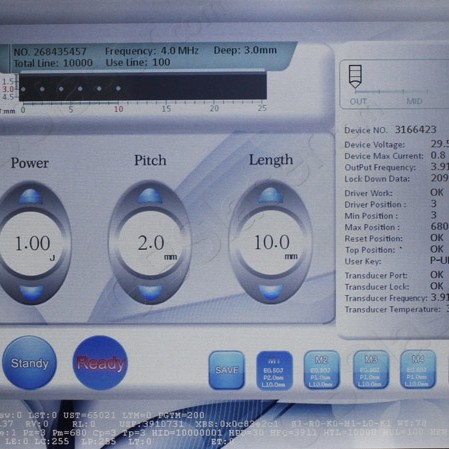Image resolution: width=449 pixels, height=449 pixels.
Task: Click the 20 mm ruler mark
Action: [x=214, y=108]
